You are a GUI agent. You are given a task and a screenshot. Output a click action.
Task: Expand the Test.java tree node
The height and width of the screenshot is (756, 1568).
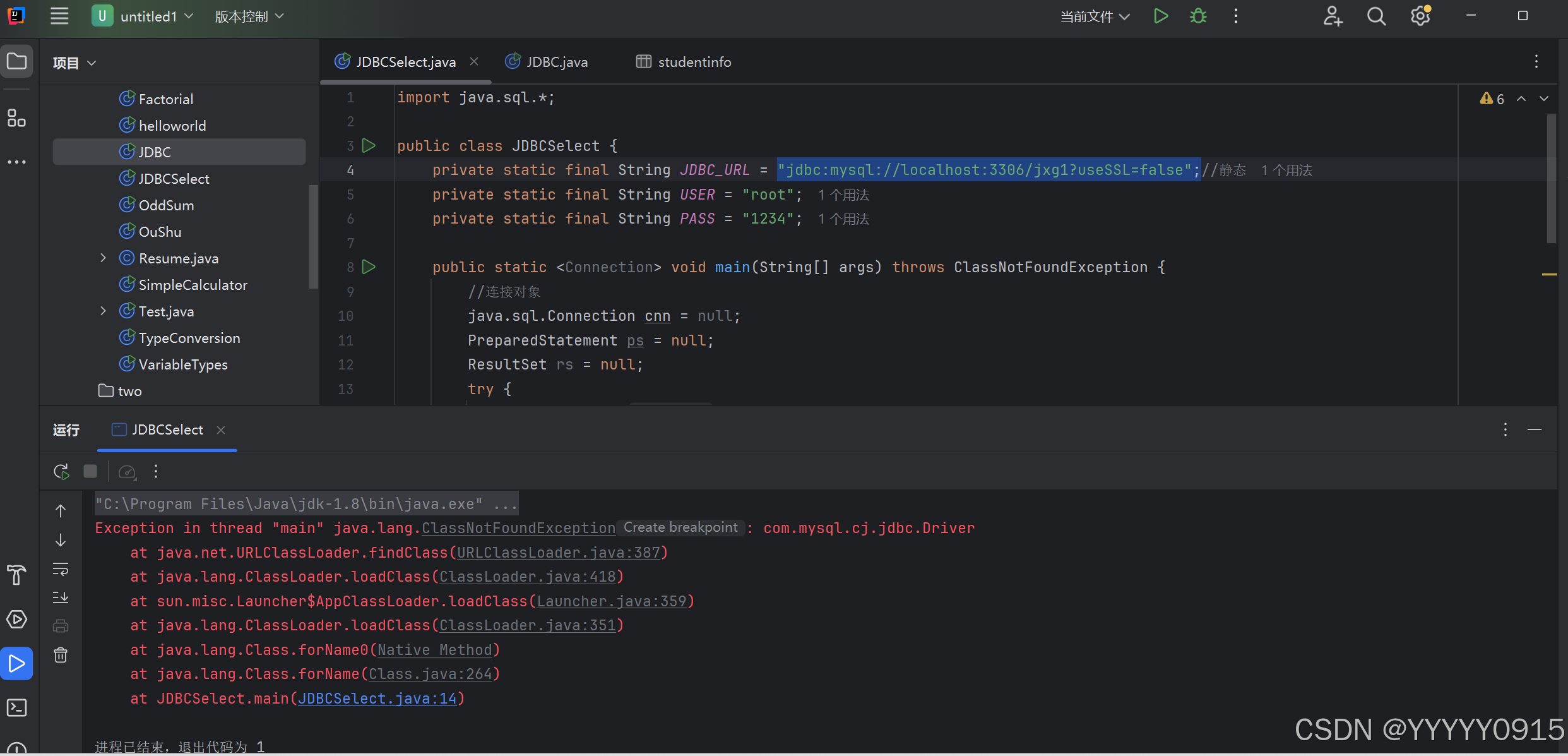103,311
